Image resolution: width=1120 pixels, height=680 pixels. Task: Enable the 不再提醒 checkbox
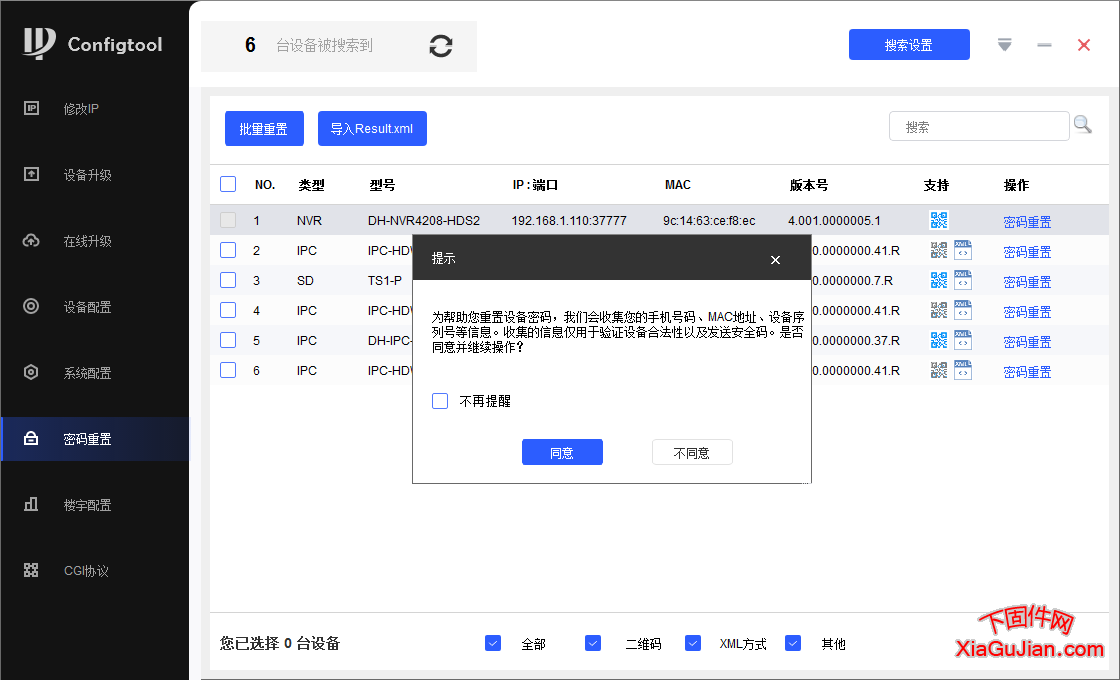click(x=440, y=401)
